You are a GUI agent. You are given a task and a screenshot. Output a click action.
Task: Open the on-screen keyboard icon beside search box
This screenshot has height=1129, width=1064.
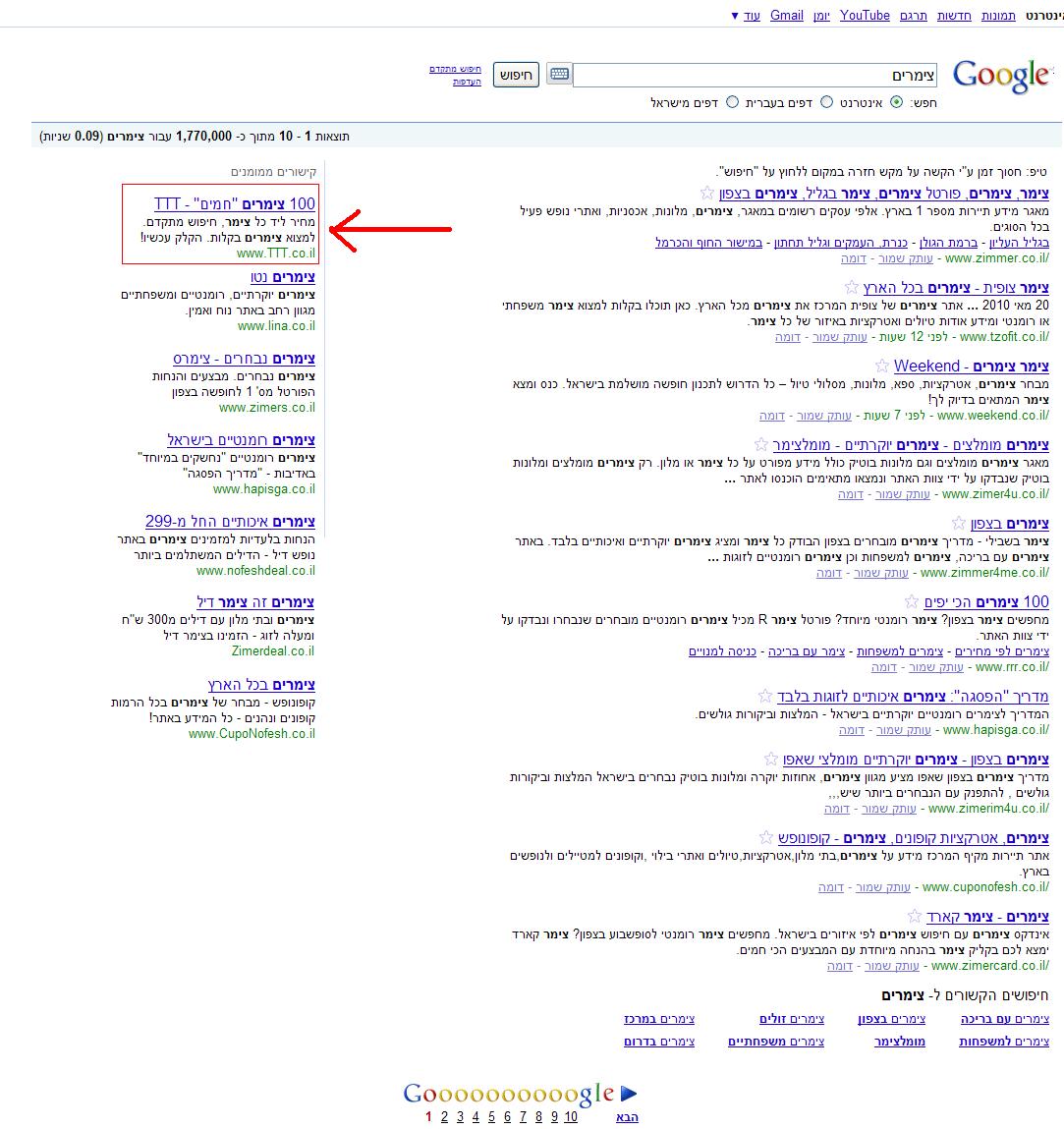point(559,74)
